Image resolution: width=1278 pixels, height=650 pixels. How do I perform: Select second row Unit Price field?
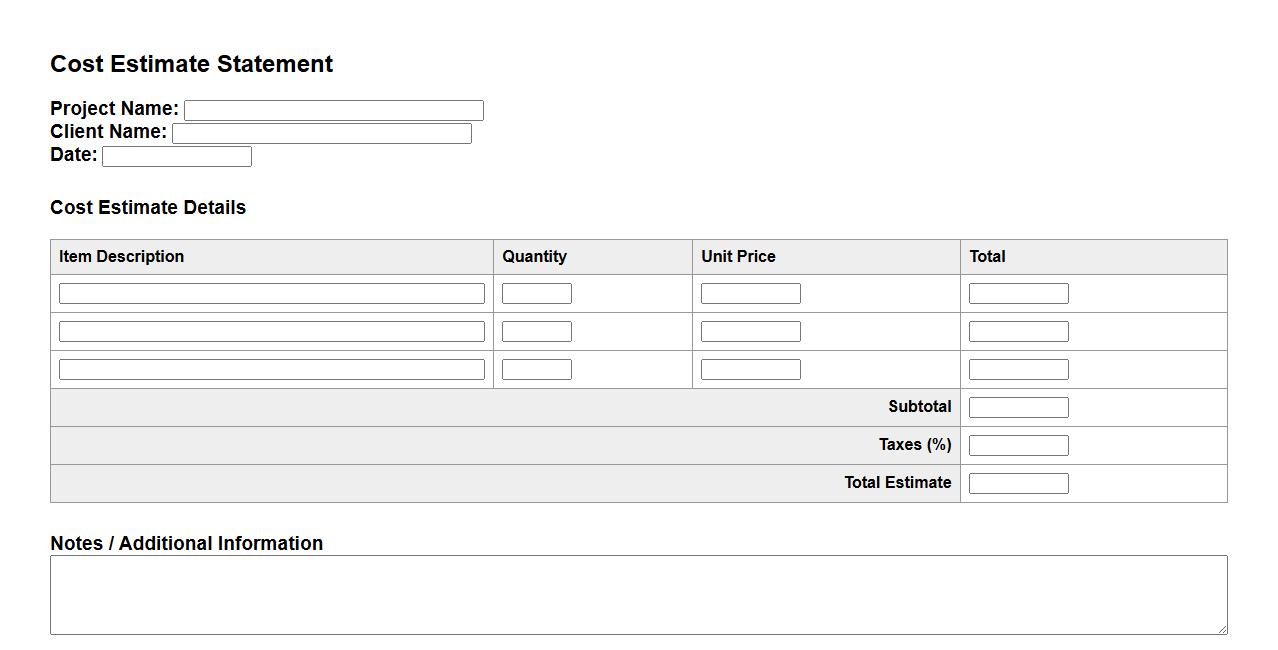750,331
